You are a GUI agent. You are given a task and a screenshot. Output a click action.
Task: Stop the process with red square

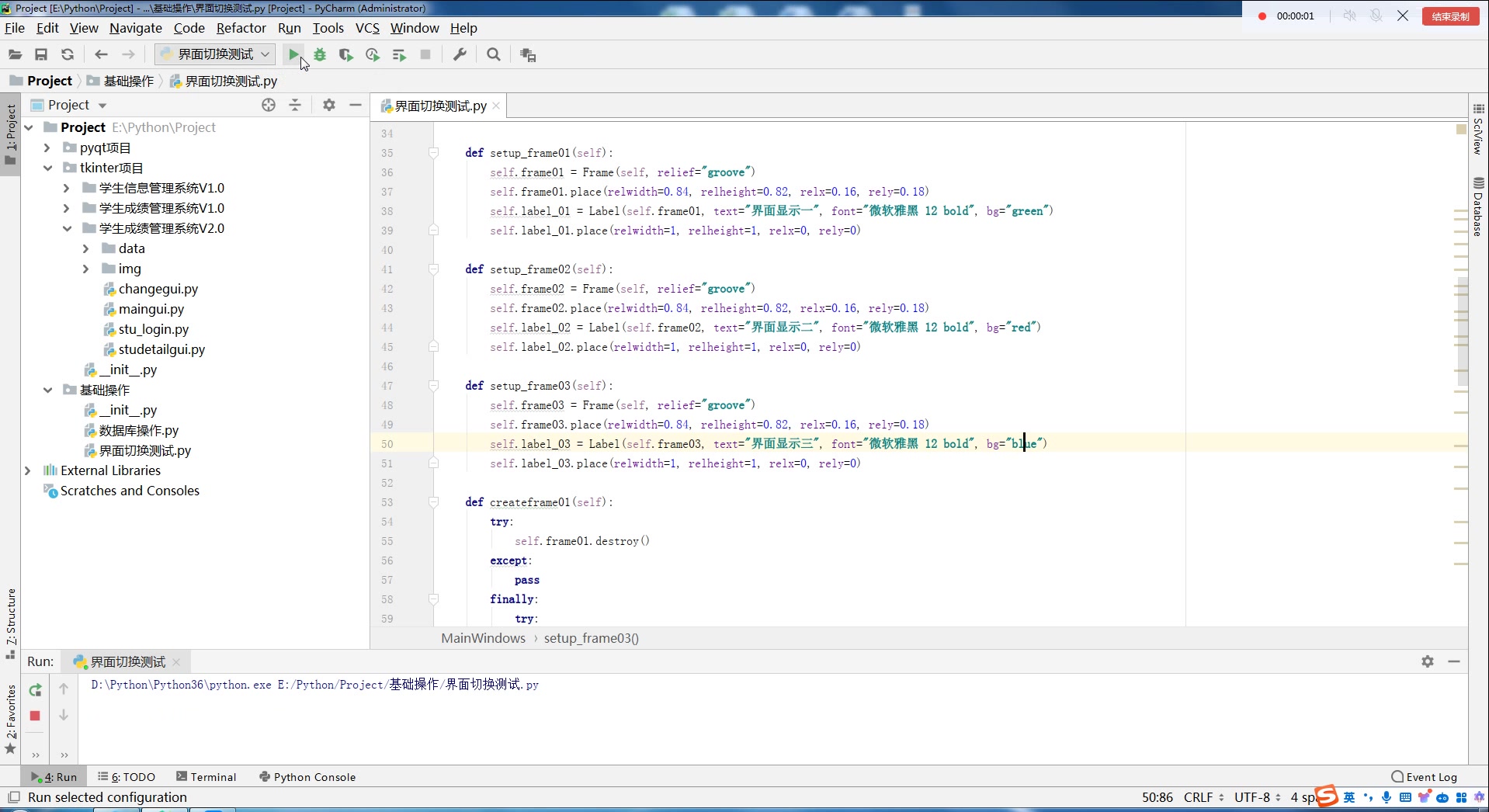coord(35,716)
